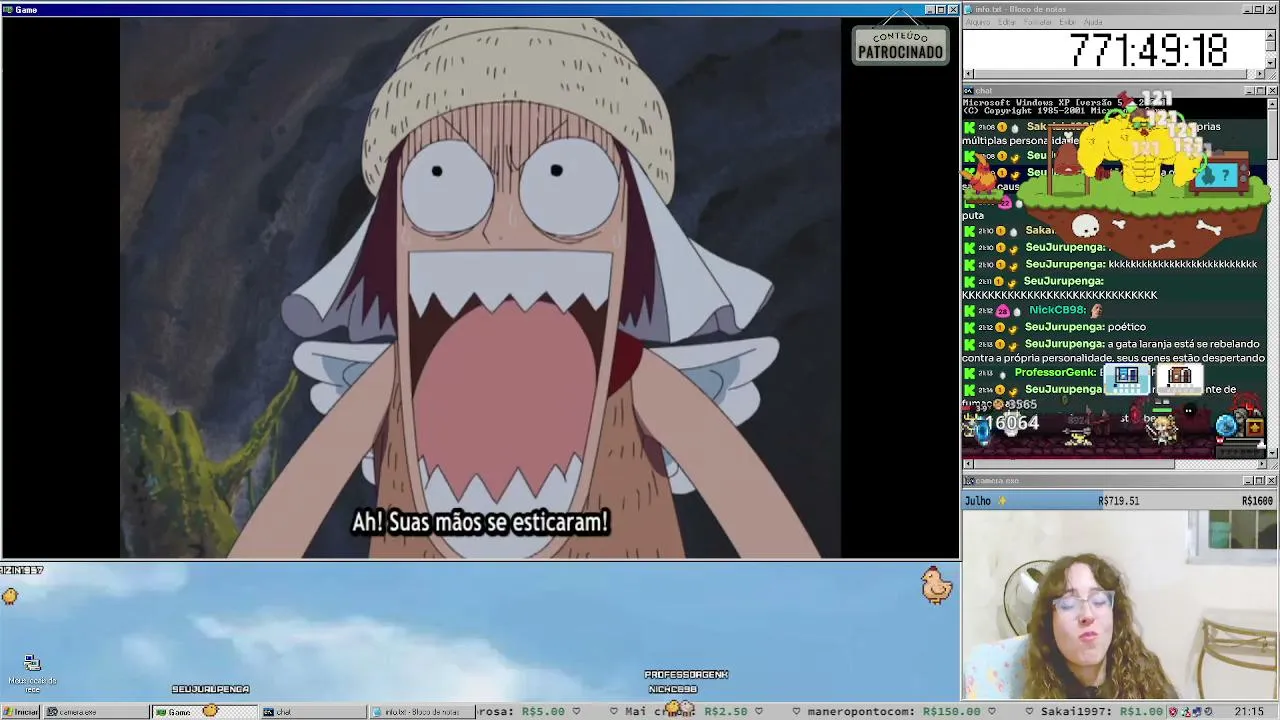Click Notepad's horizontal scroll-right arrow
Image resolution: width=1280 pixels, height=720 pixels.
1261,74
